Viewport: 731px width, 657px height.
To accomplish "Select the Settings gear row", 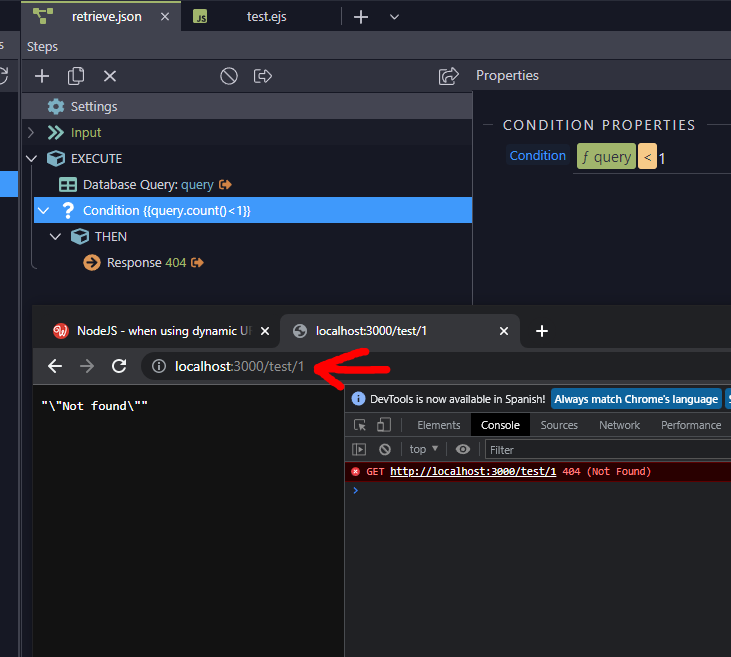I will (x=247, y=106).
